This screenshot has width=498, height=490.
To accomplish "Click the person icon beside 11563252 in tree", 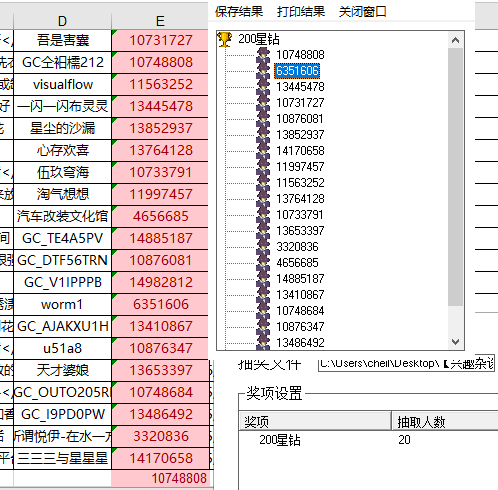I will [263, 183].
